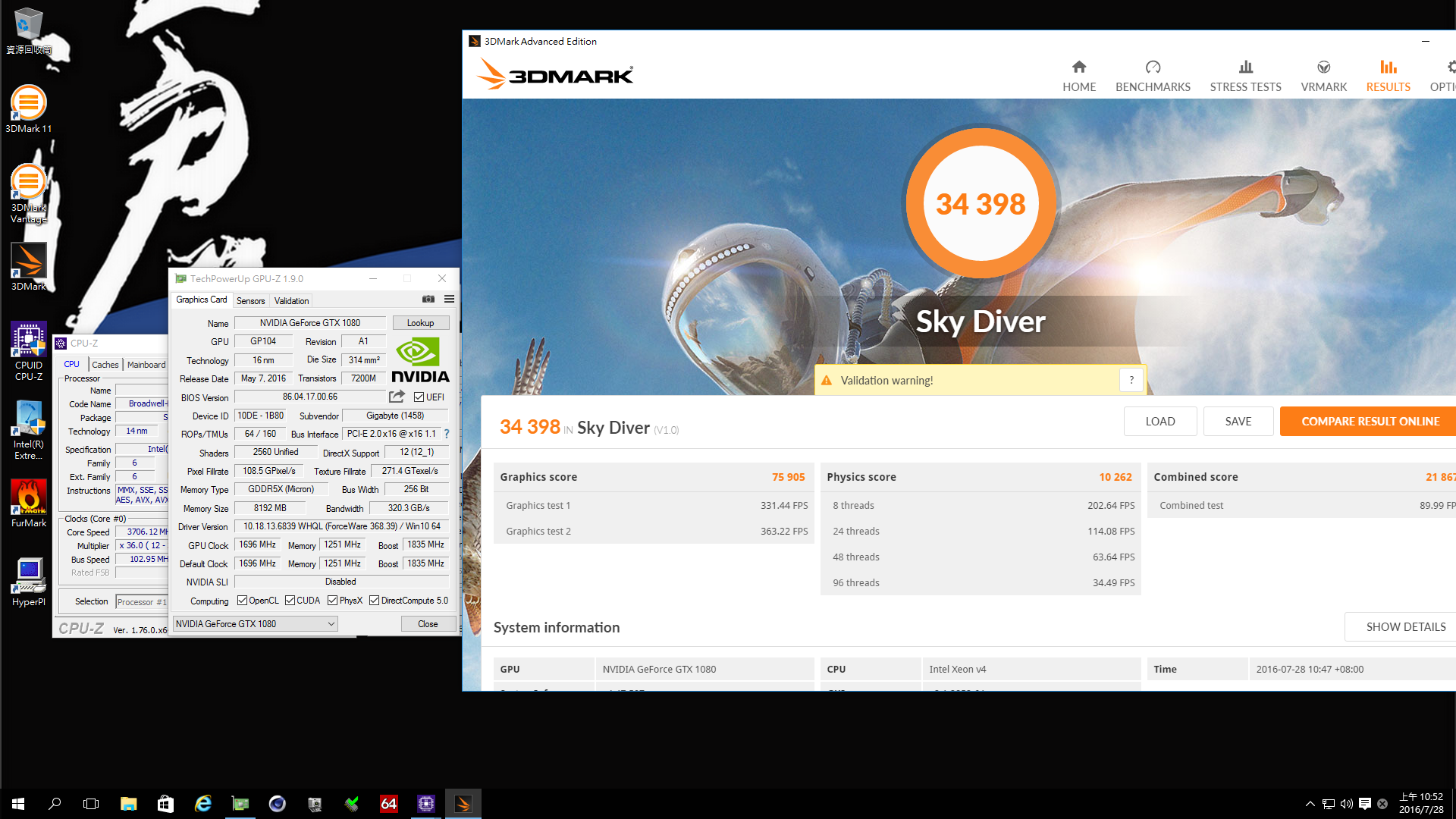Open taskbar search
This screenshot has width=1456, height=819.
tap(55, 804)
